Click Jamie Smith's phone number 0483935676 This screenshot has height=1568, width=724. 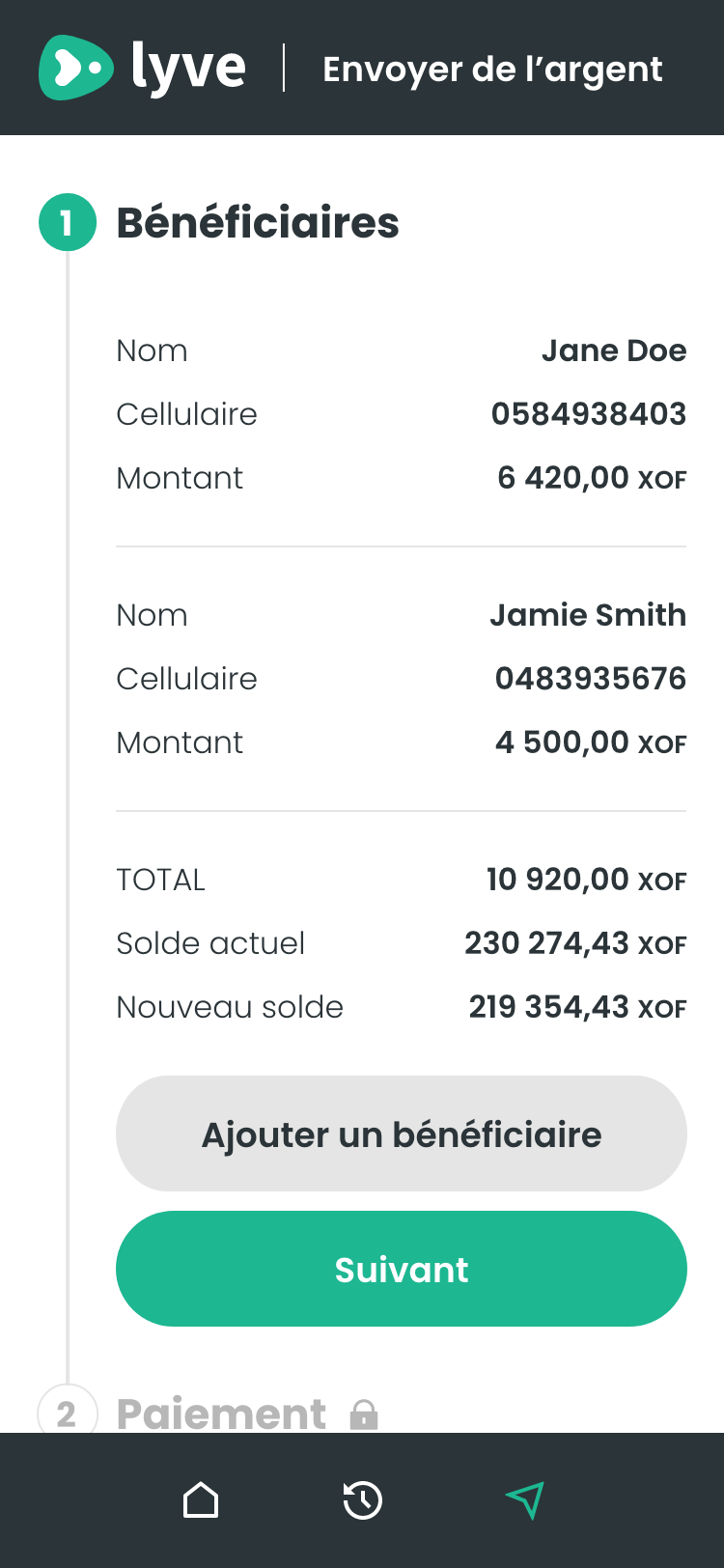590,679
